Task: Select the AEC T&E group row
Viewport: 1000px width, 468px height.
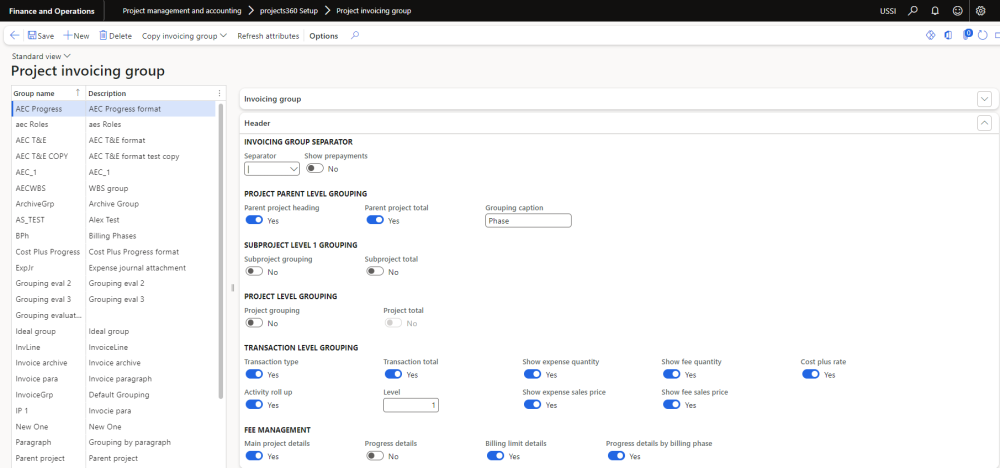Action: pos(114,140)
